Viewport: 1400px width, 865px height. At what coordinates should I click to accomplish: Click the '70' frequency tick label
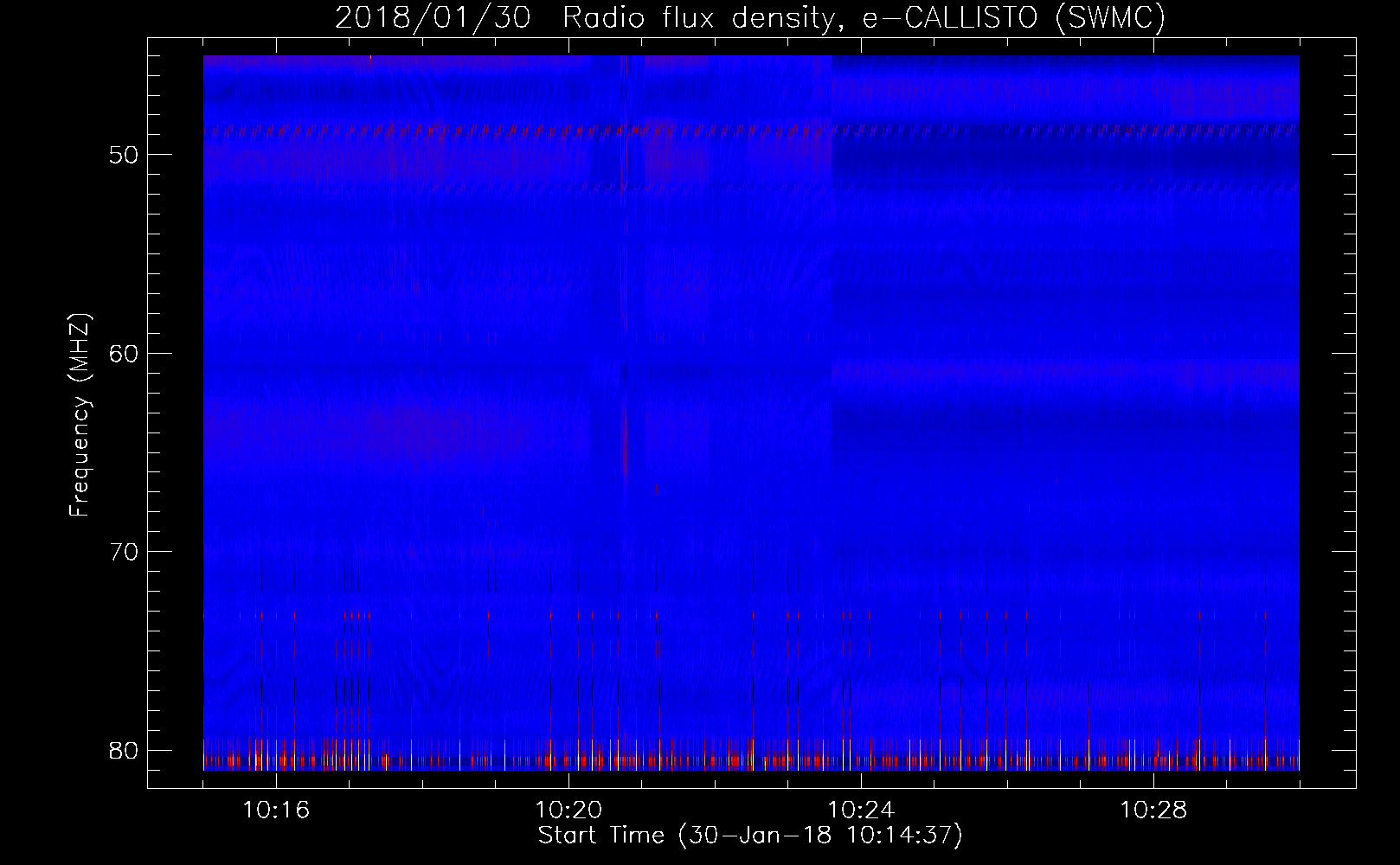[x=125, y=552]
